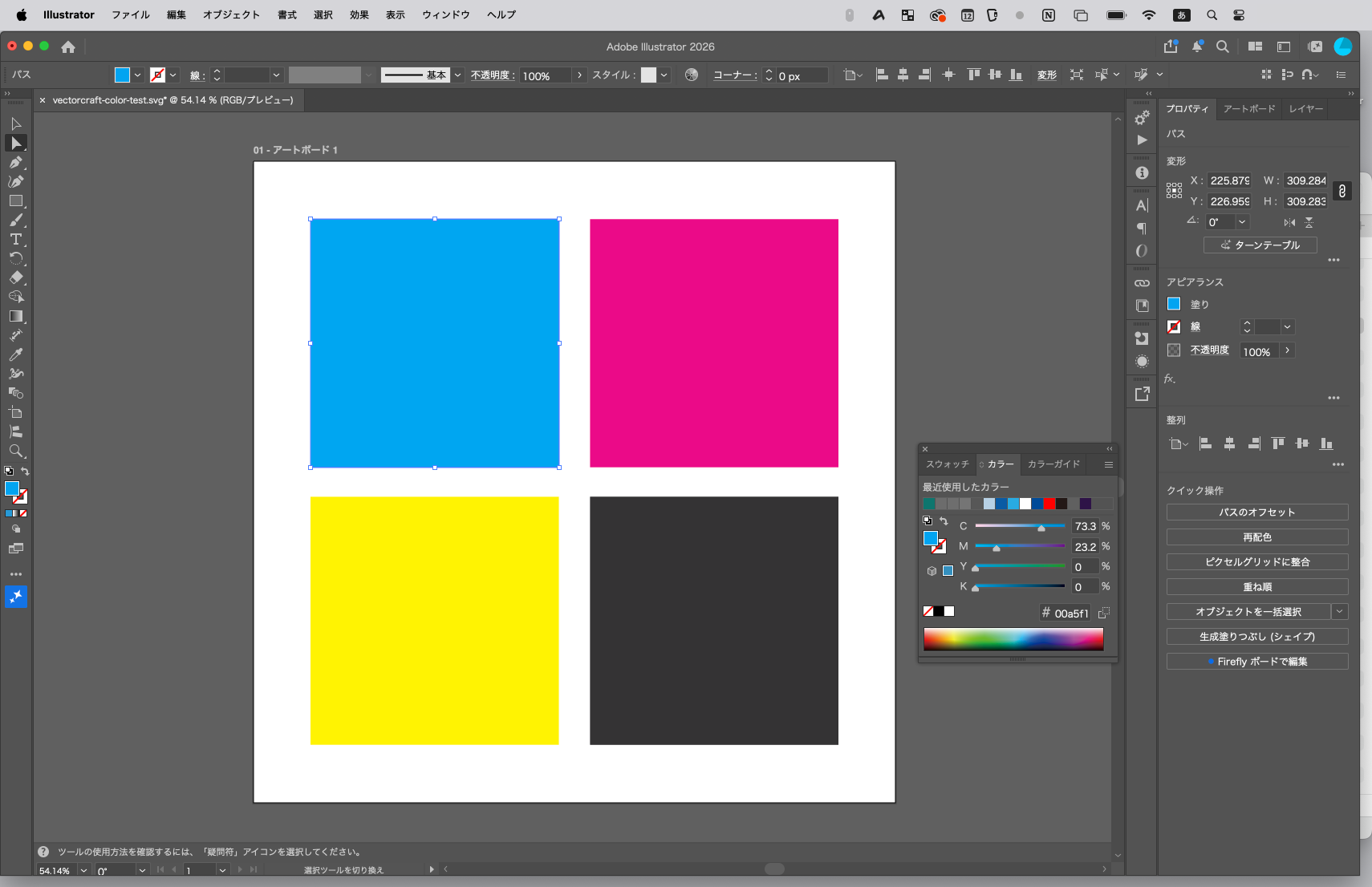This screenshot has height=887, width=1372.
Task: Activate the Rotate tool
Action: (x=15, y=258)
